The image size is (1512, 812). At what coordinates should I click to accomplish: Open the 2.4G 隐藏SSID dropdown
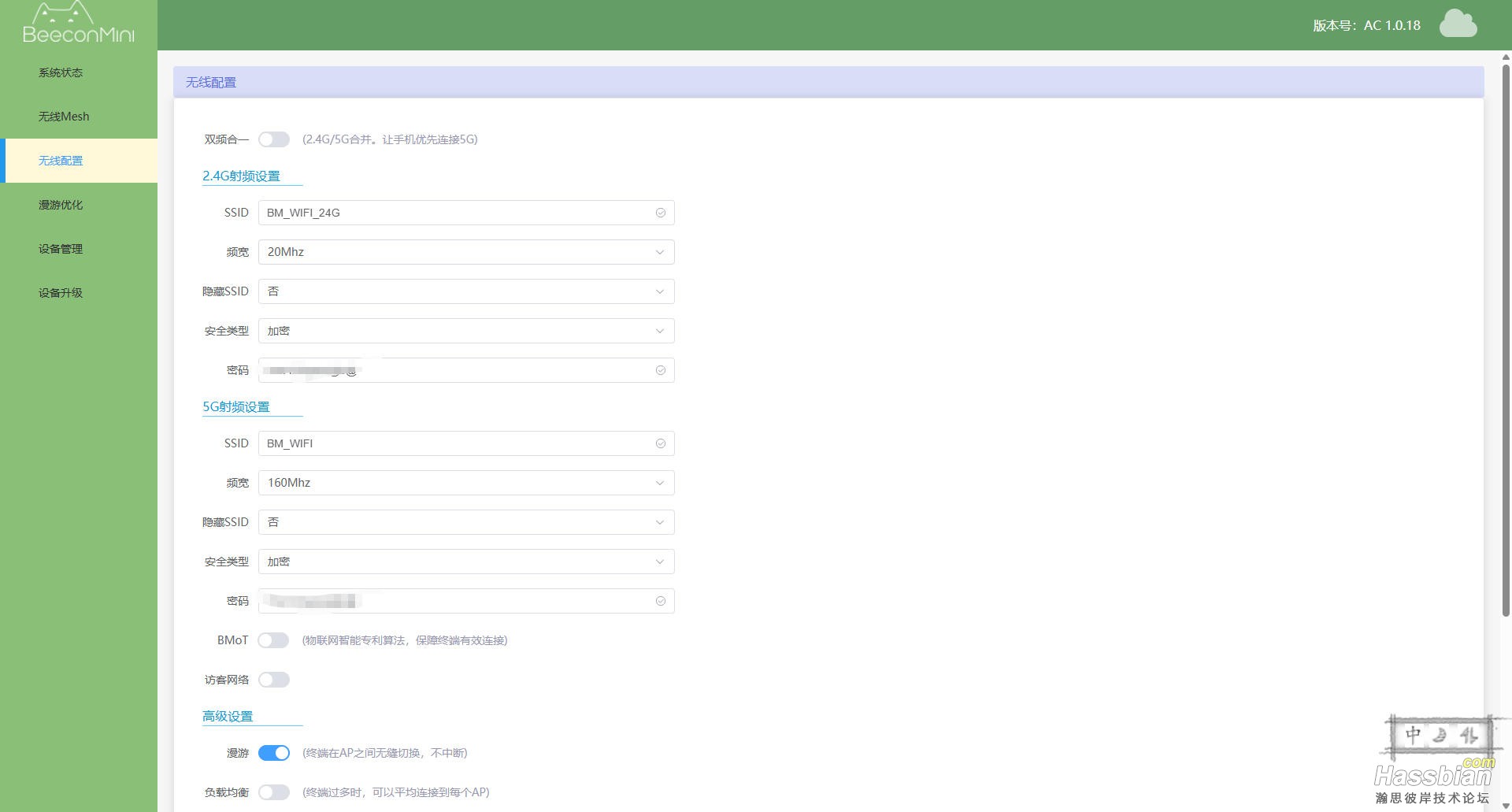(466, 291)
